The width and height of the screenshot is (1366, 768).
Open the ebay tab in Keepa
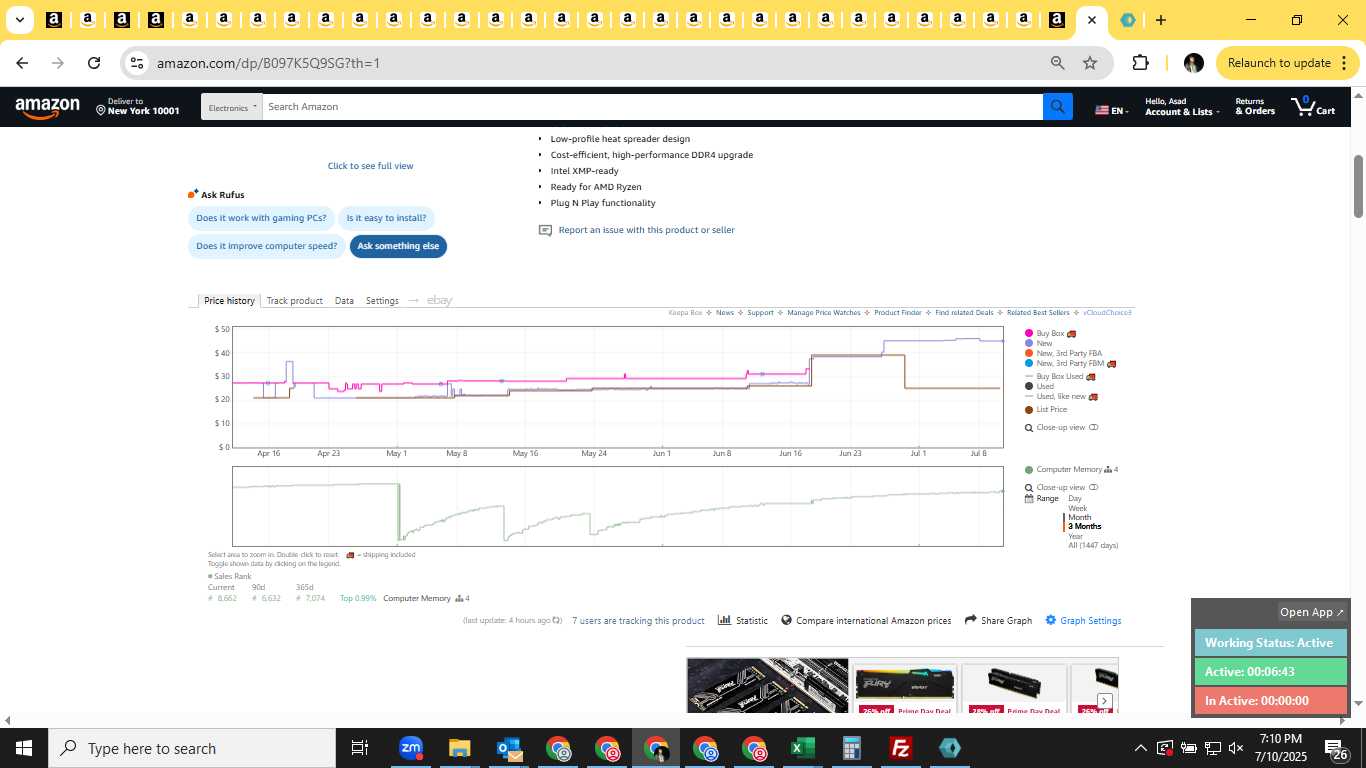[439, 300]
